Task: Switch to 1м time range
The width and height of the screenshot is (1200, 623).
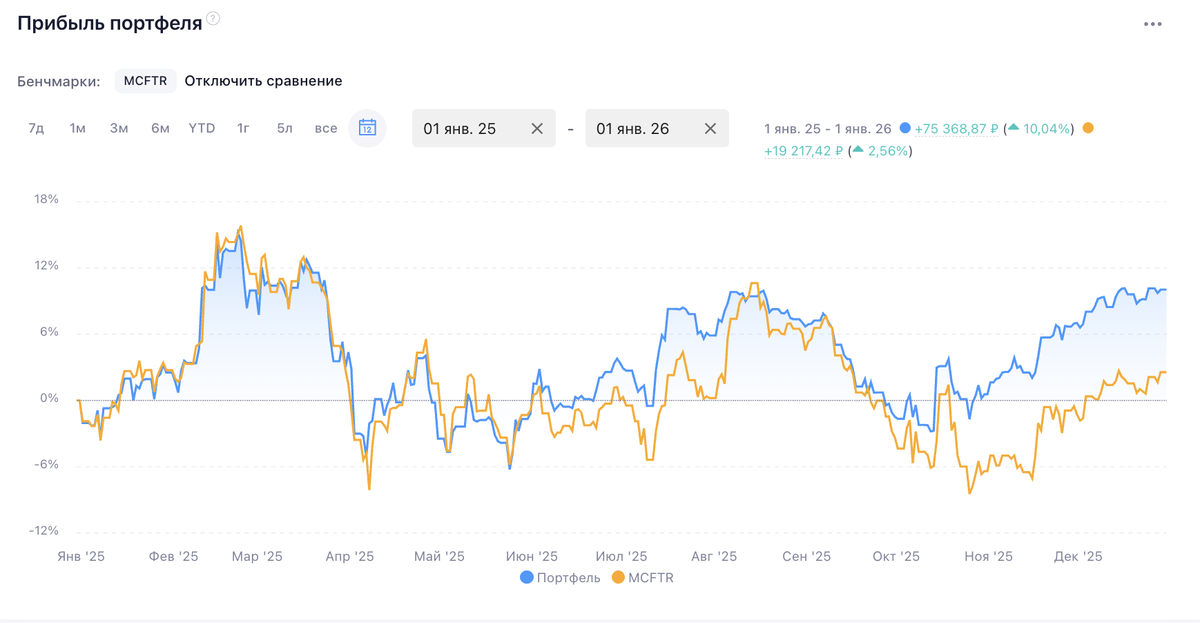Action: 77,128
